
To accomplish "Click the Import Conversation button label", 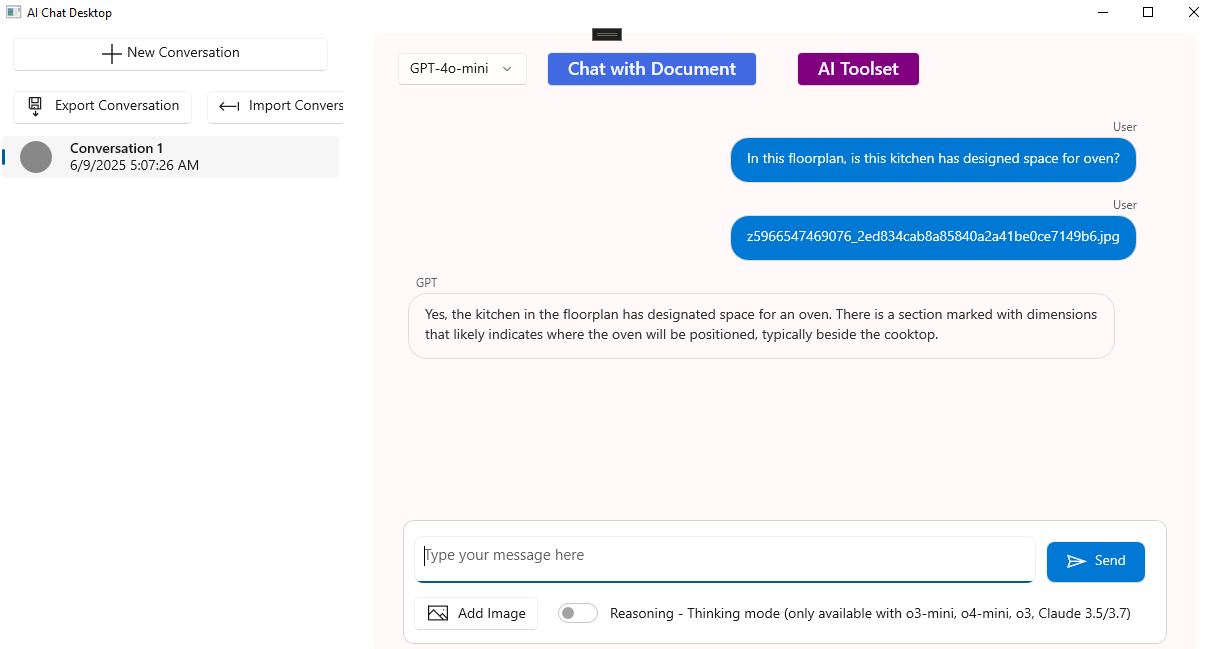I will [296, 106].
